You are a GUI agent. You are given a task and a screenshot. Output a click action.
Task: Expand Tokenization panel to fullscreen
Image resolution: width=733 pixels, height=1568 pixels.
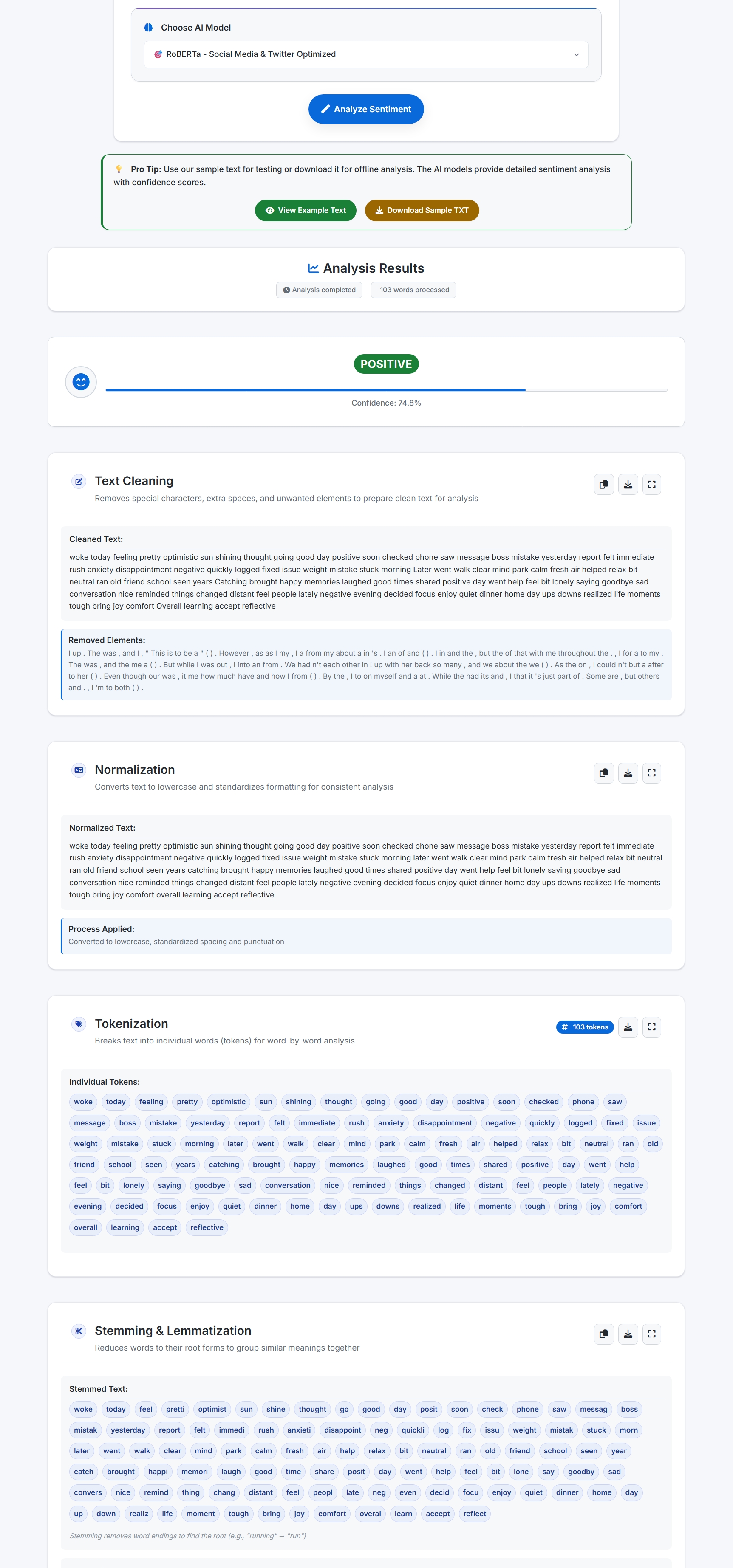point(651,1027)
